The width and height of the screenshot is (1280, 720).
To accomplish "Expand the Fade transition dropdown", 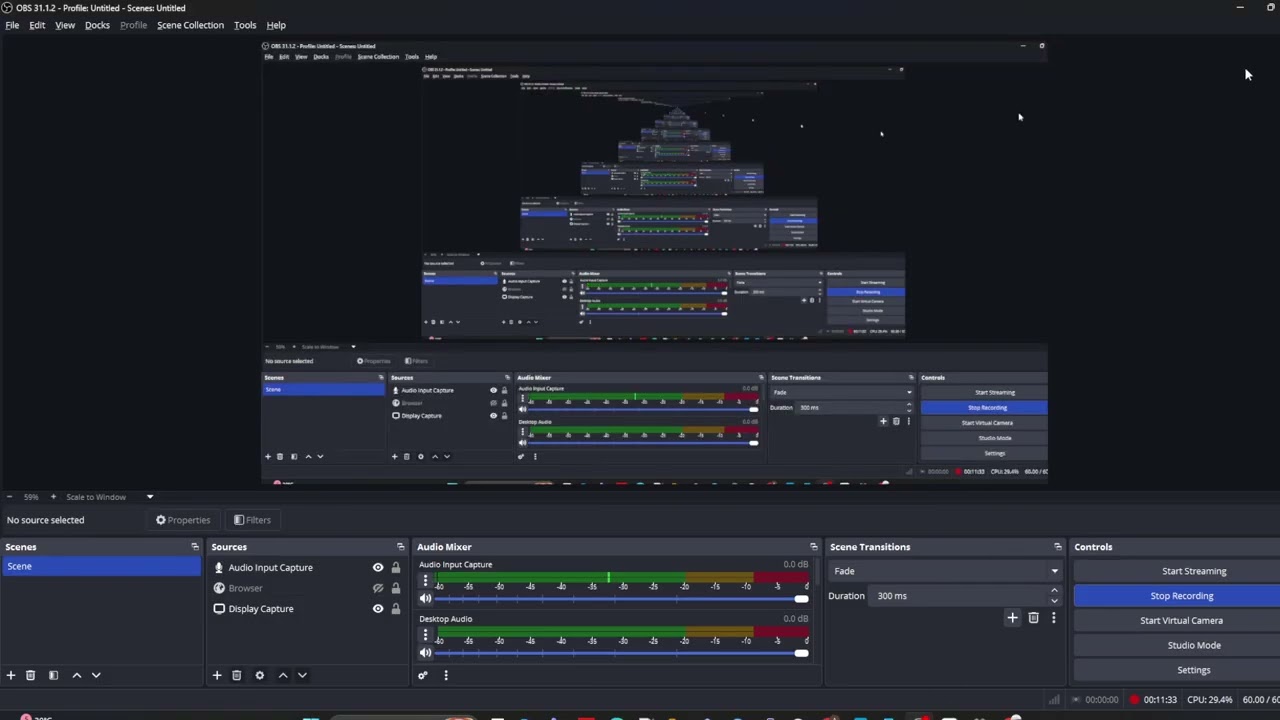I will coord(945,571).
